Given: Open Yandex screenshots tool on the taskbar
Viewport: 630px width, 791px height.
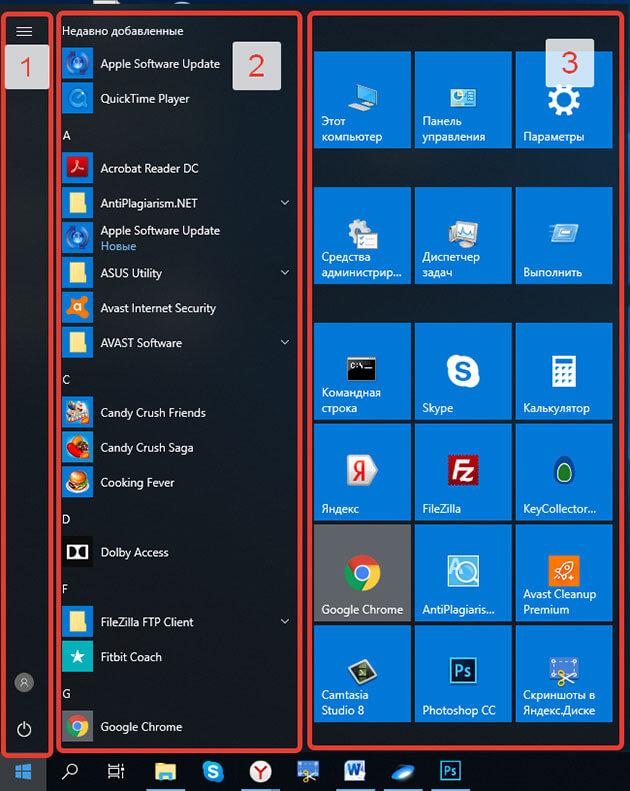Looking at the screenshot, I should click(308, 771).
